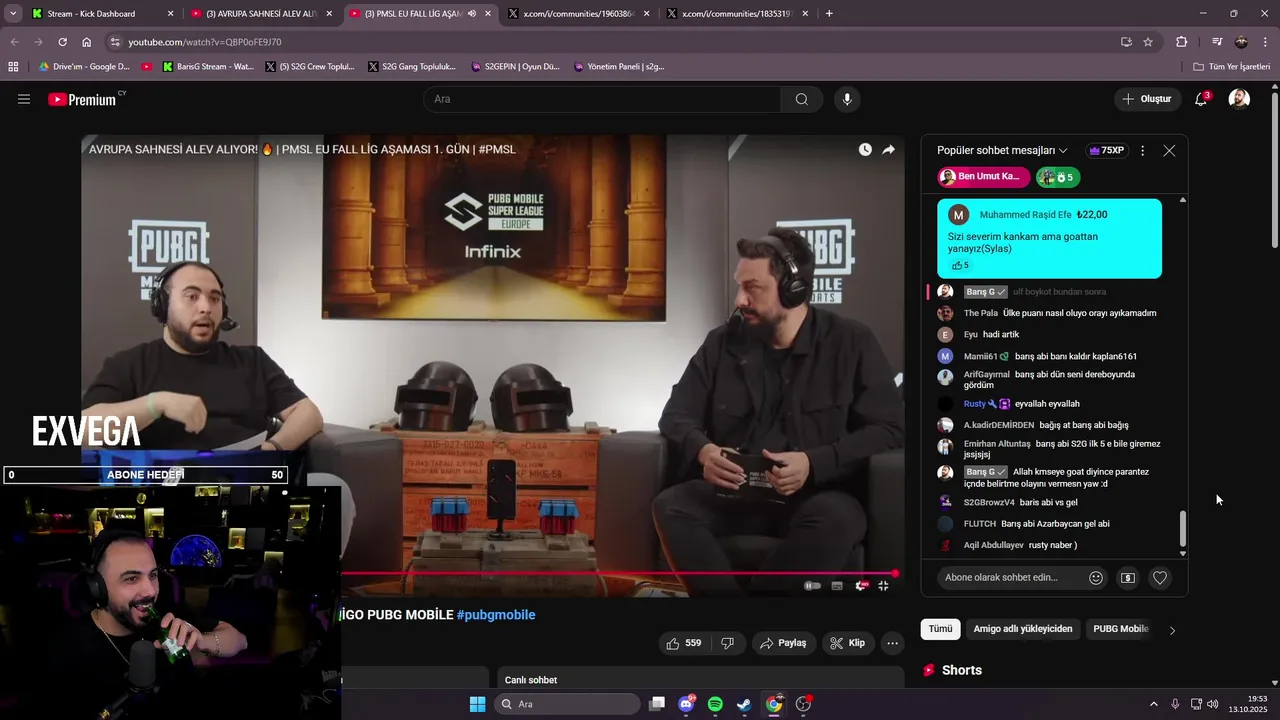Image resolution: width=1280 pixels, height=720 pixels.
Task: Open Spotify from the taskbar
Action: tap(715, 704)
